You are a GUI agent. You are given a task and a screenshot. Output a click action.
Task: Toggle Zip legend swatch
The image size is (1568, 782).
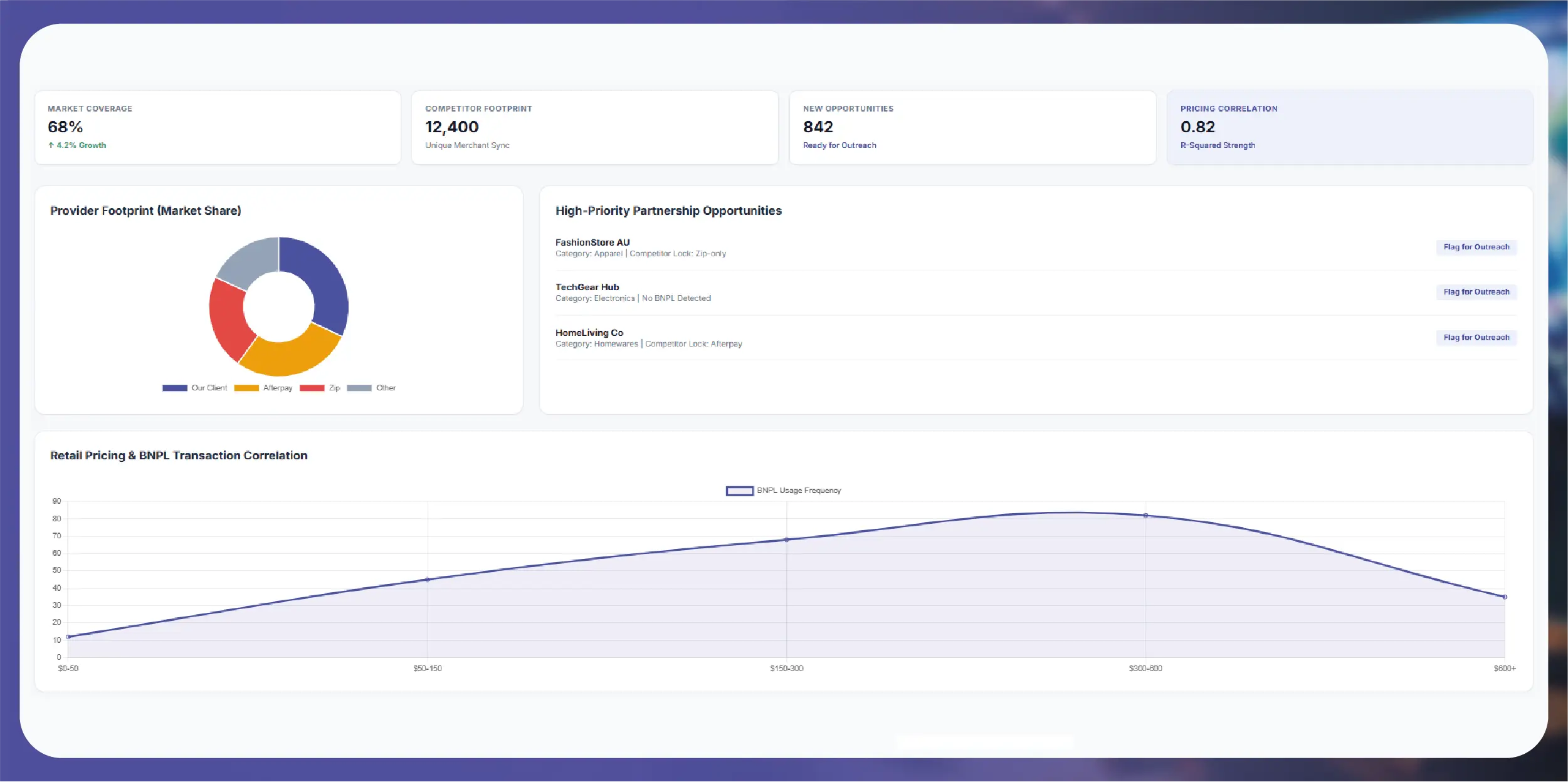(x=312, y=388)
